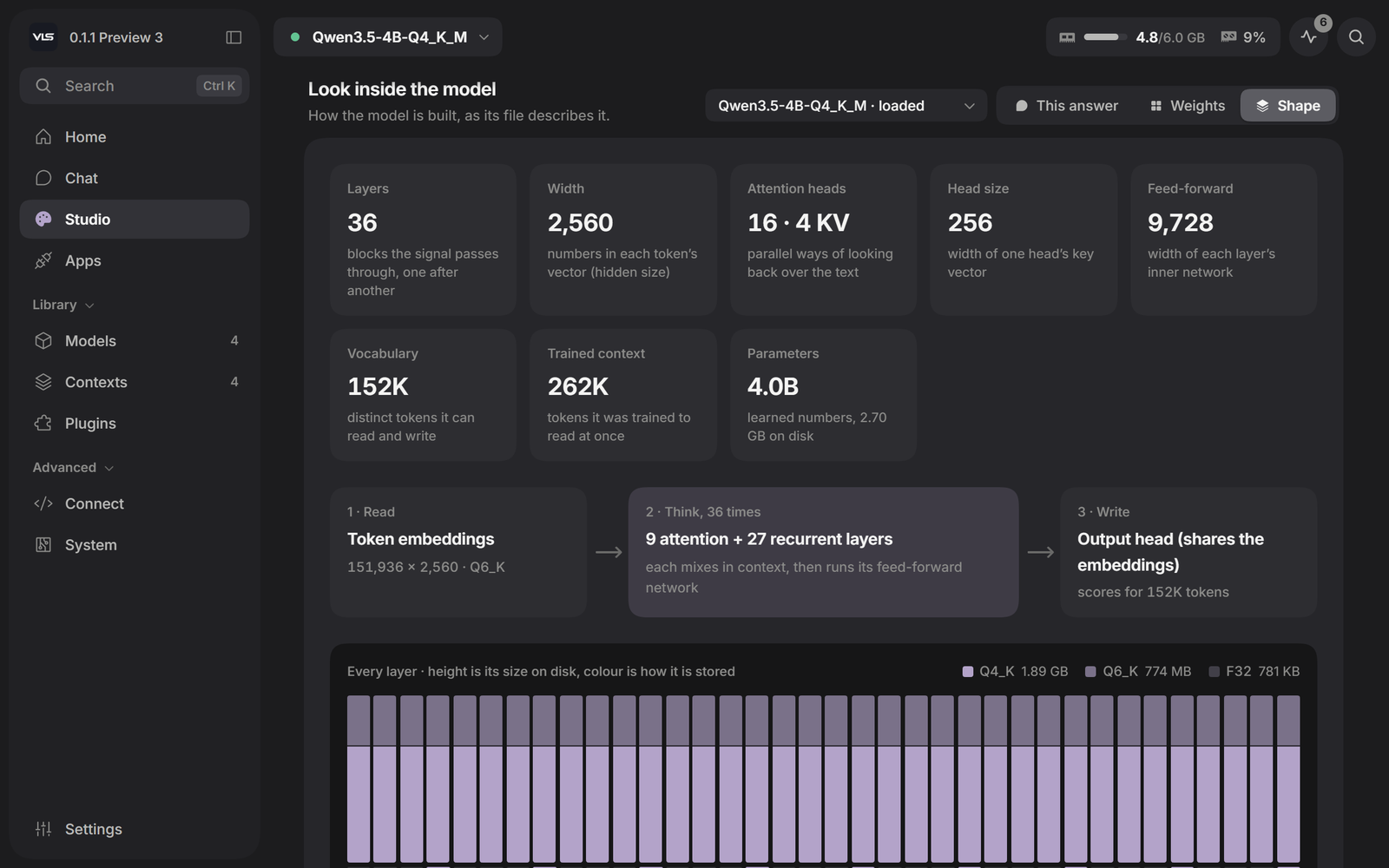Screen dimensions: 1389x868
Task: Click the Home house icon
Action: click(x=43, y=136)
